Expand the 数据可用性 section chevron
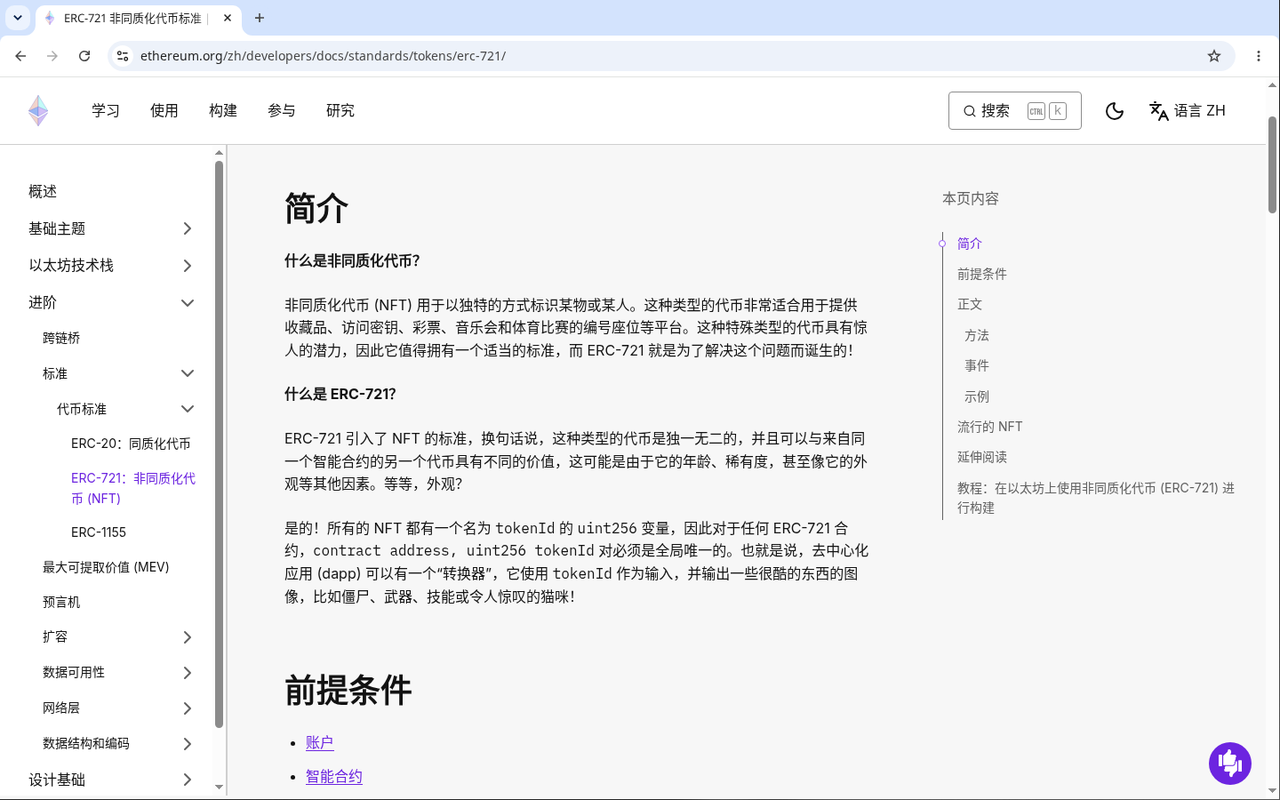 point(187,673)
